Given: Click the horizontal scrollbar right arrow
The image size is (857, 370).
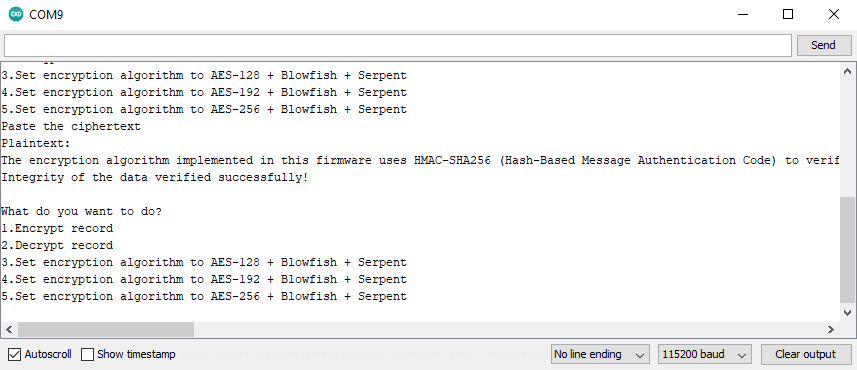Looking at the screenshot, I should 831,330.
